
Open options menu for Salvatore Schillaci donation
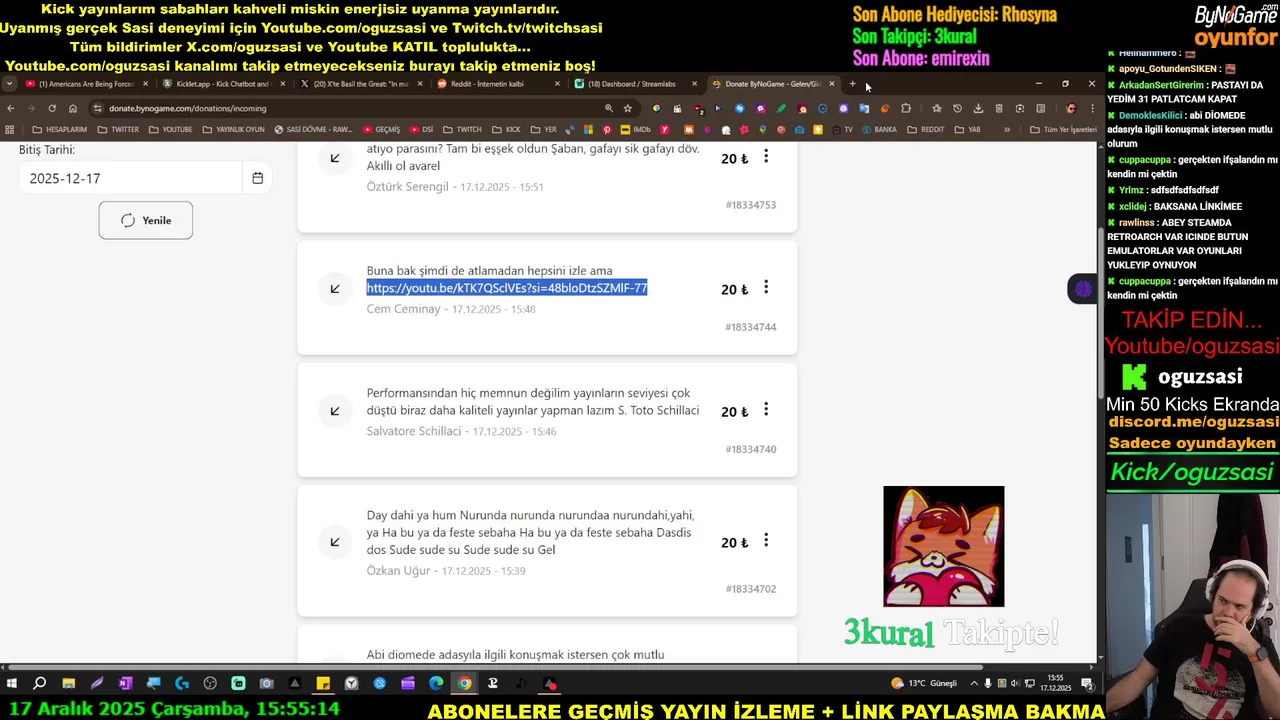(x=766, y=410)
